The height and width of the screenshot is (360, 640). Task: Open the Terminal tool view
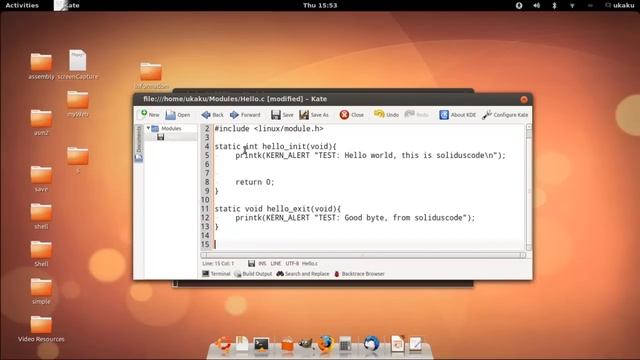(x=216, y=274)
